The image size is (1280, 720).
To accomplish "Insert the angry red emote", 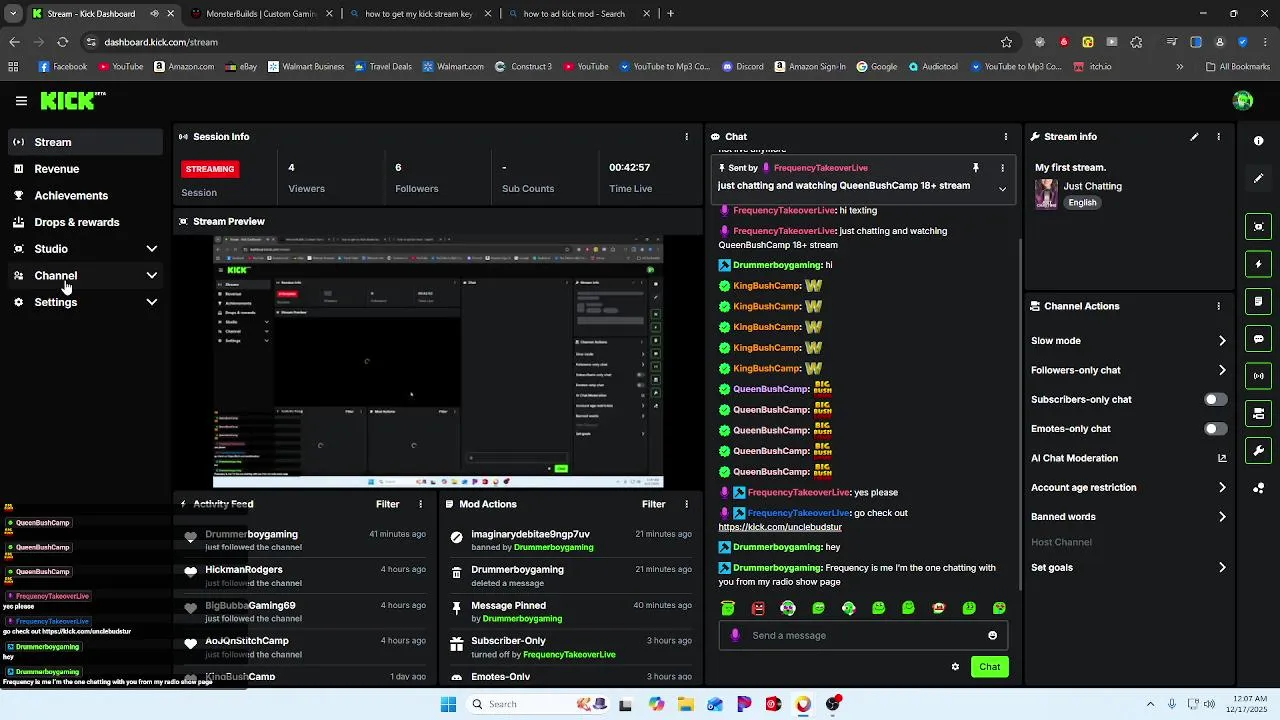I will pos(758,608).
